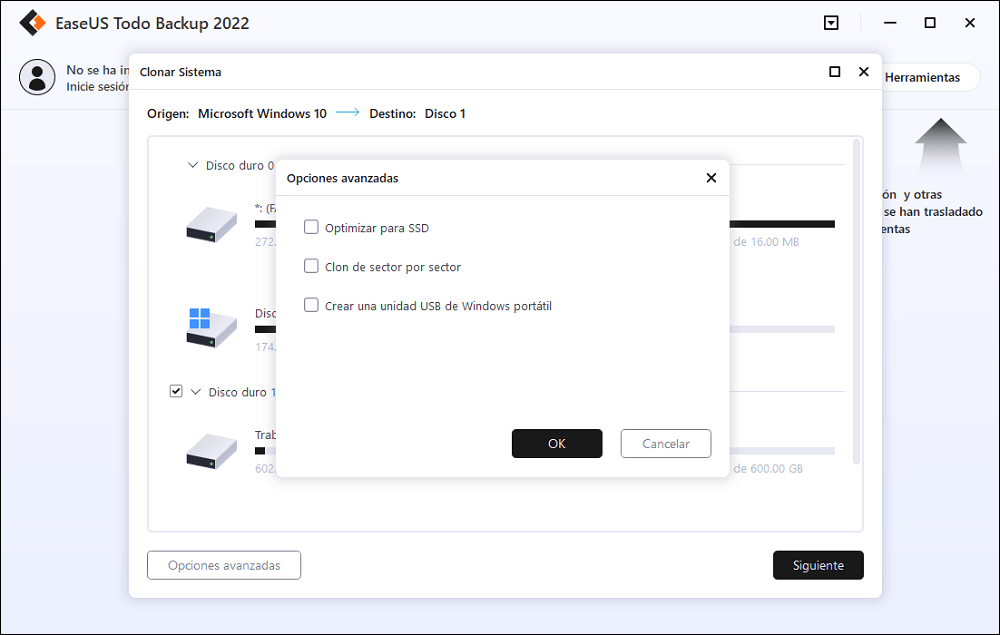The image size is (1000, 635).
Task: Click the EaseUS Todo Backup logo
Action: coord(33,23)
